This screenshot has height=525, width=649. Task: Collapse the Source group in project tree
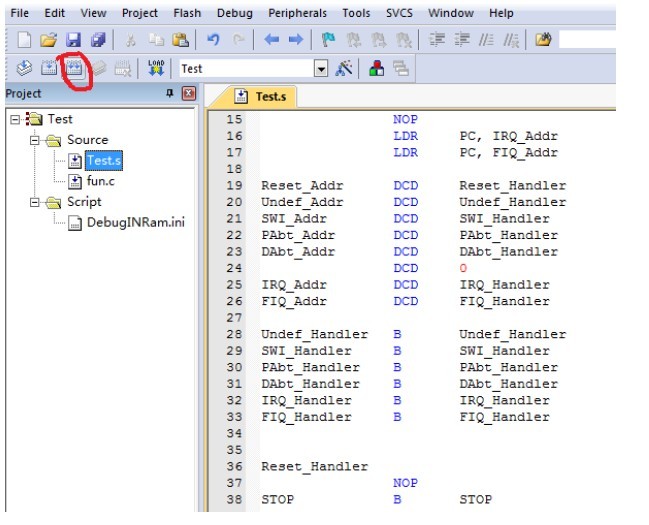click(x=36, y=140)
